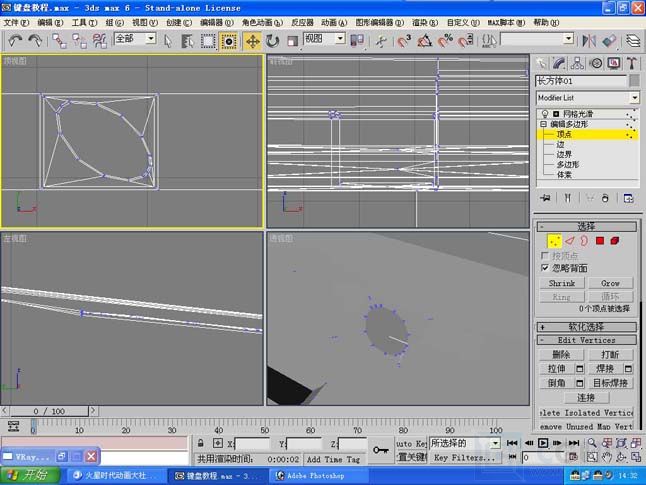Activate the Unlink Selection tool
Image resolution: width=646 pixels, height=485 pixels.
coord(79,41)
